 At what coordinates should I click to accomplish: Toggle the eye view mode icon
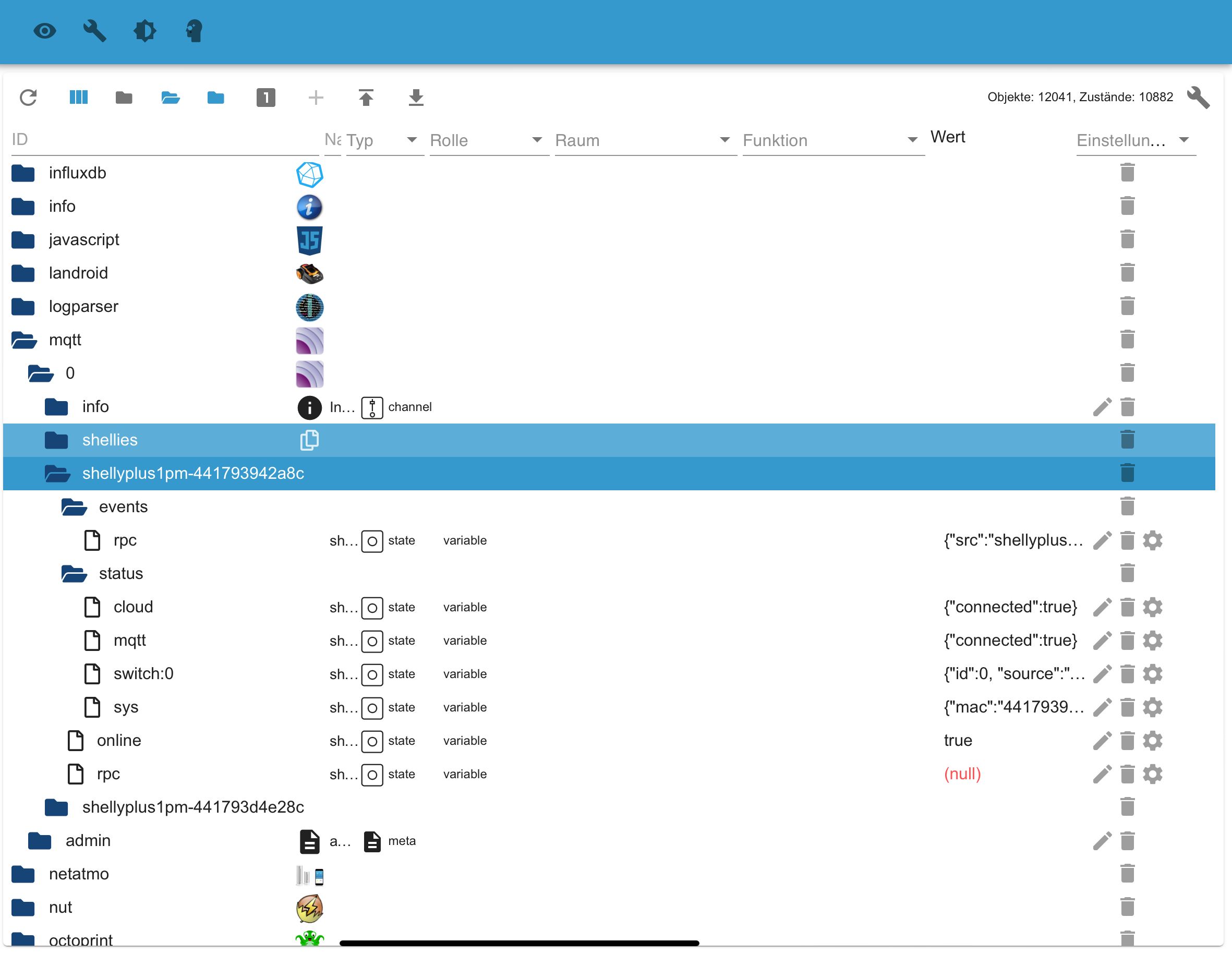pyautogui.click(x=44, y=30)
